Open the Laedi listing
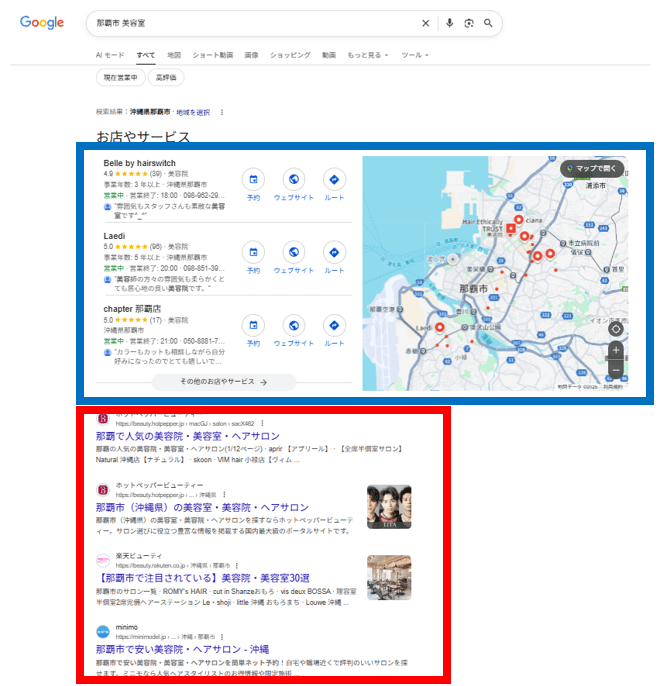 (114, 236)
